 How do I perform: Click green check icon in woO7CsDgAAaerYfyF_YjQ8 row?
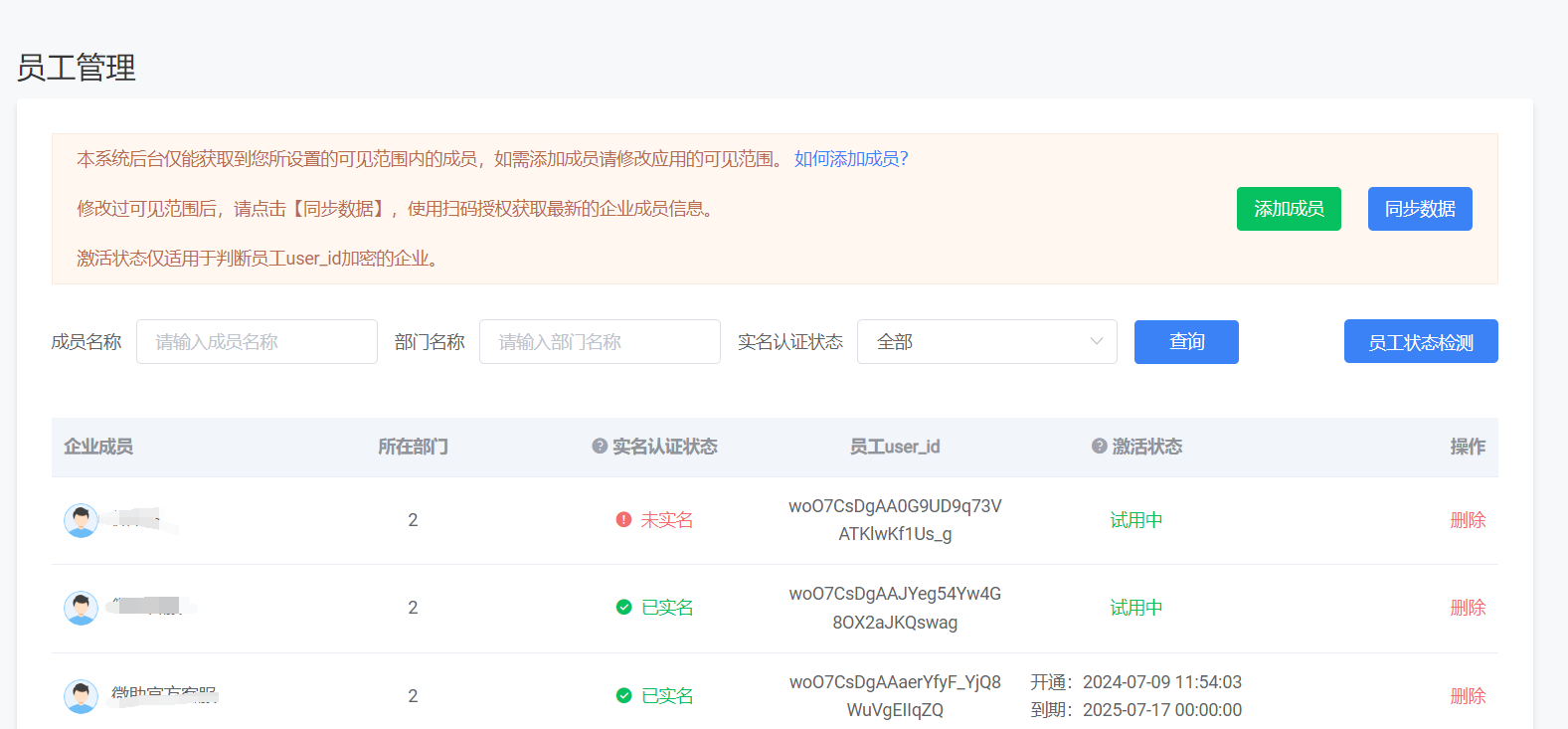click(x=624, y=696)
